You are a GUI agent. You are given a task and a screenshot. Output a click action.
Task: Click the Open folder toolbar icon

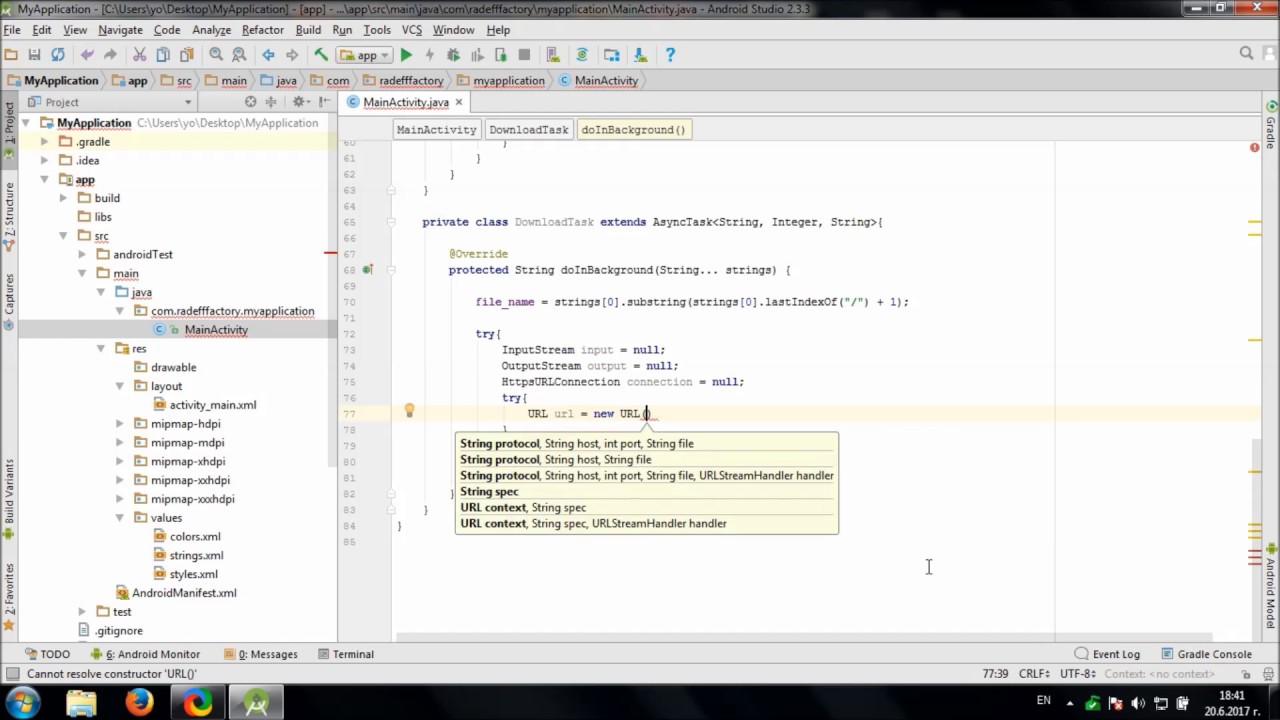point(11,55)
